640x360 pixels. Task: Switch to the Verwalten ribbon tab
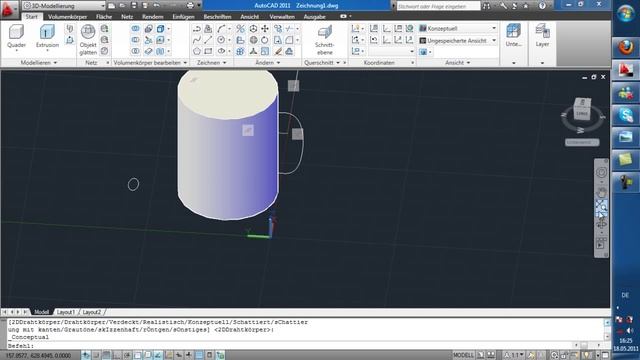(282, 17)
